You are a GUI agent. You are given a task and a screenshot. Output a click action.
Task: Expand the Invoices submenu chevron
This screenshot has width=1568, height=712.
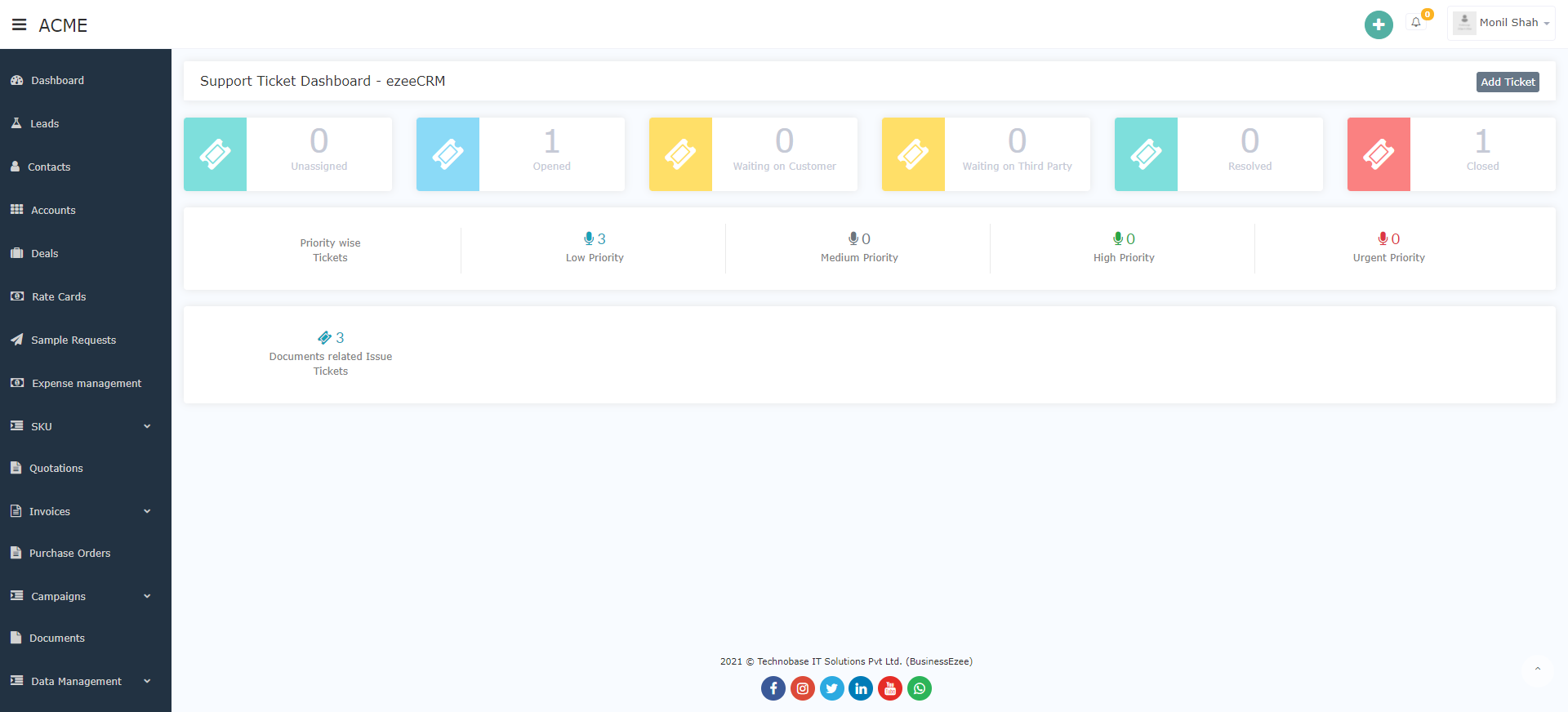147,511
